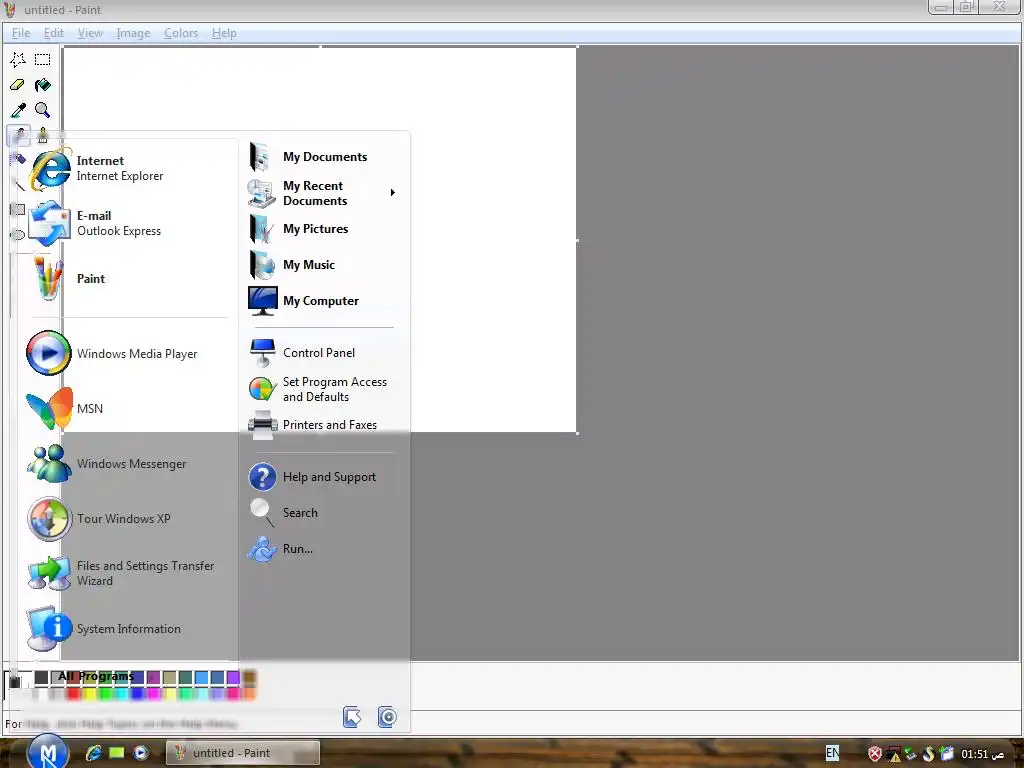
Task: Open System Information
Action: point(127,629)
